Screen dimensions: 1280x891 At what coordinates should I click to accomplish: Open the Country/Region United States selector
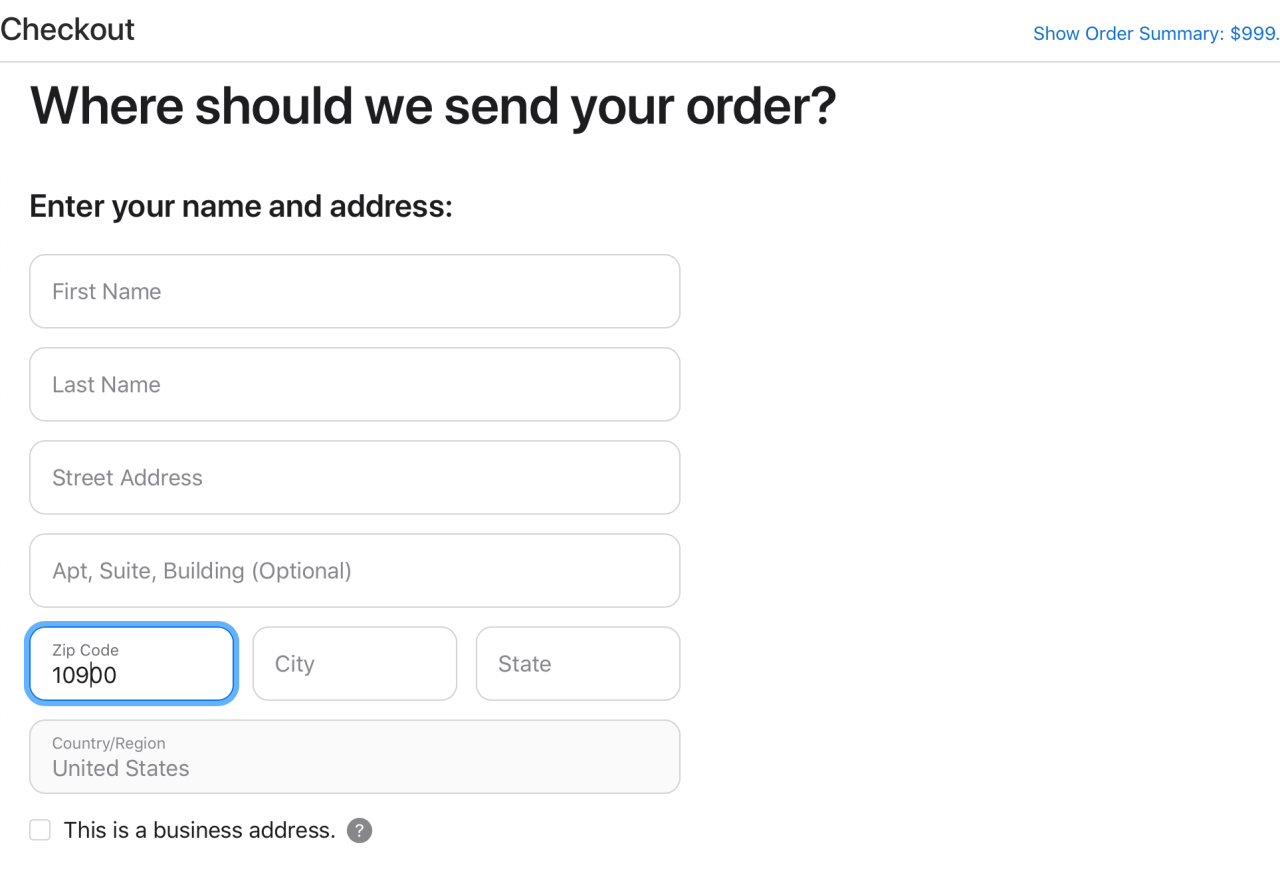(x=355, y=757)
